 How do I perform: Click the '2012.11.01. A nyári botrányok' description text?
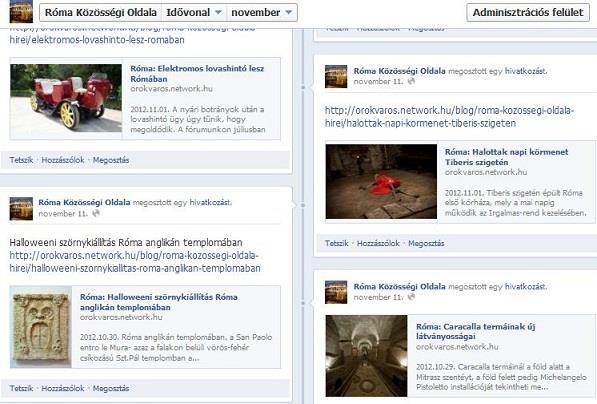(x=198, y=119)
